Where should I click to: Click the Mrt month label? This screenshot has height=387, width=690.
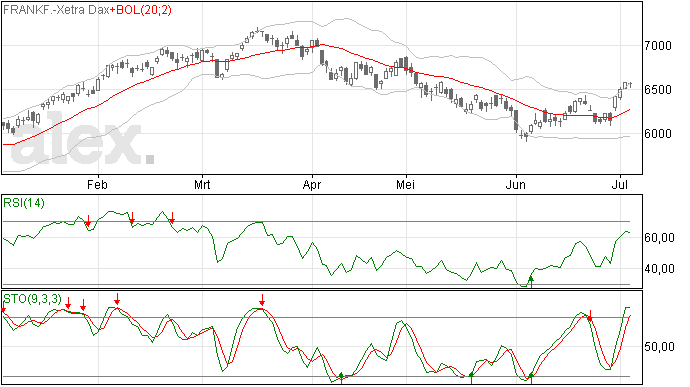coord(202,184)
